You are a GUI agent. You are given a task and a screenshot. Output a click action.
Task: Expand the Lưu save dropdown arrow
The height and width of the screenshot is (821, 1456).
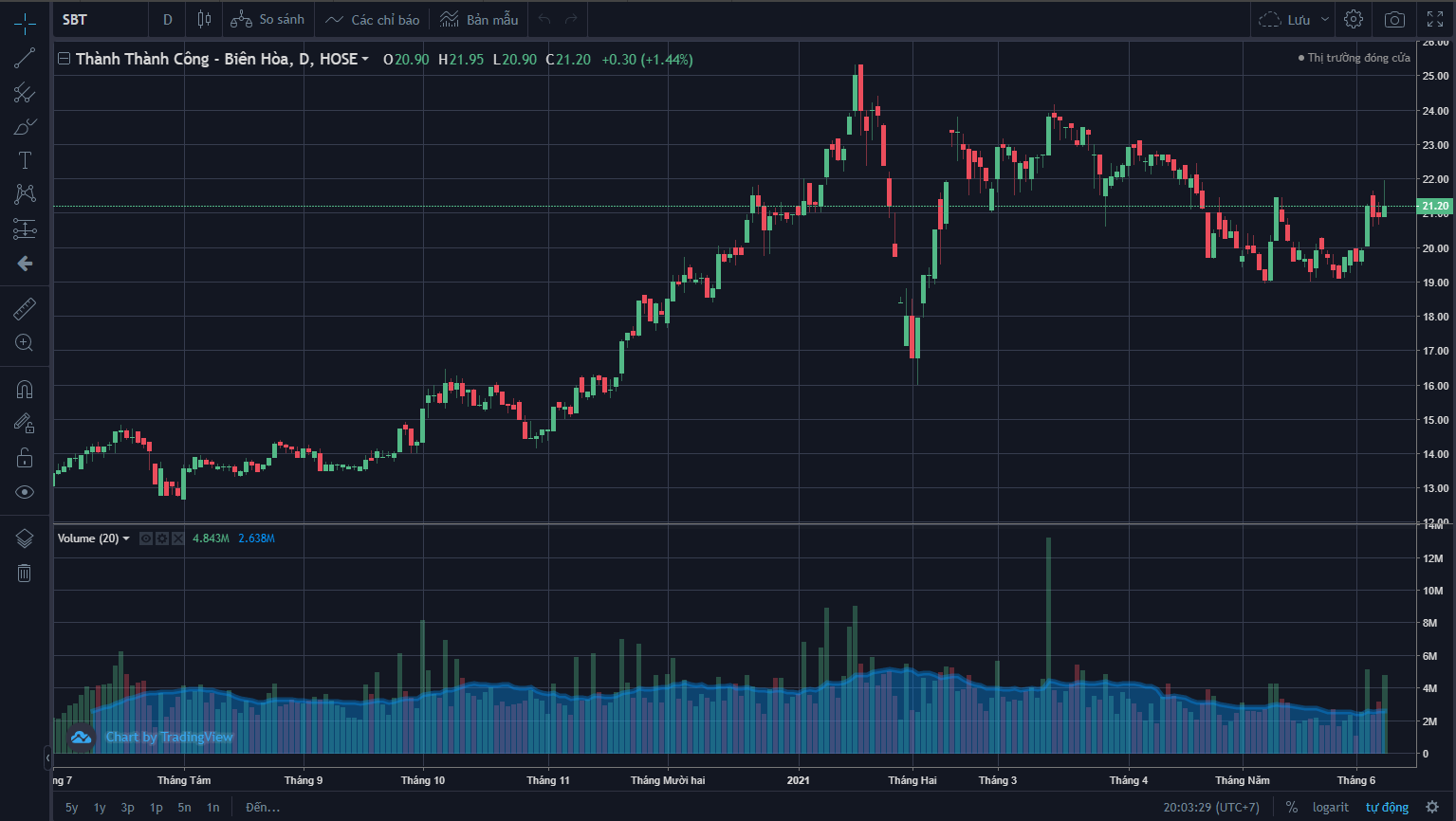click(x=1325, y=19)
